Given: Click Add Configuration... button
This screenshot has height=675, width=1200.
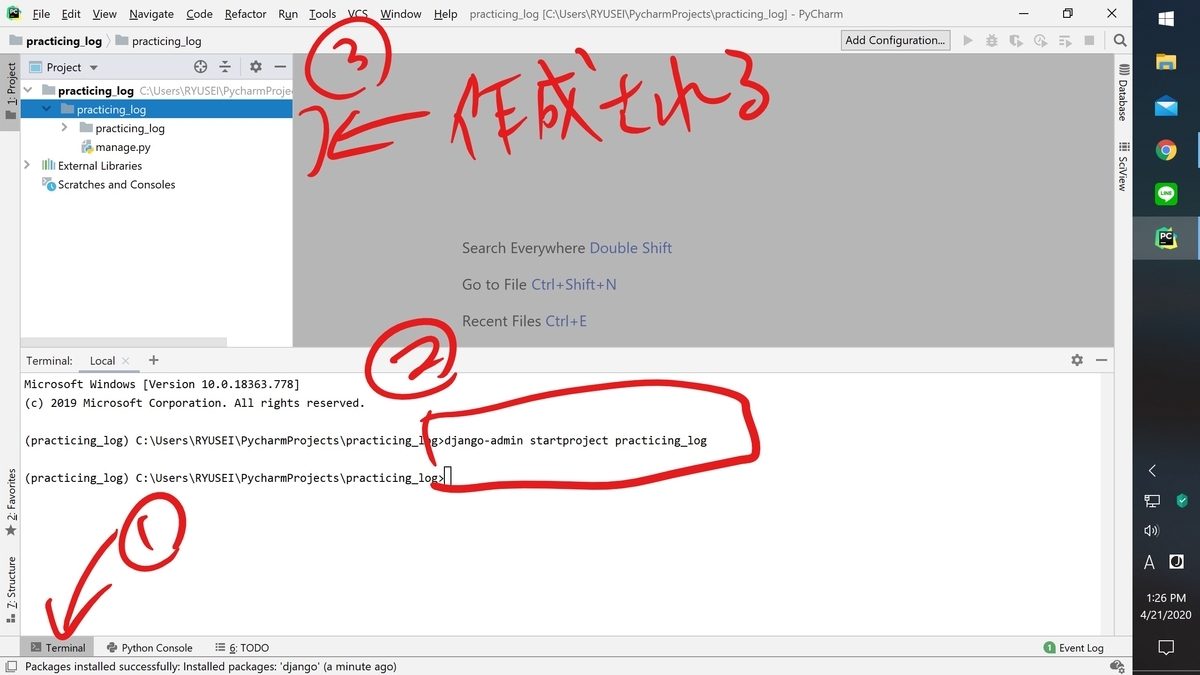Looking at the screenshot, I should coord(895,40).
